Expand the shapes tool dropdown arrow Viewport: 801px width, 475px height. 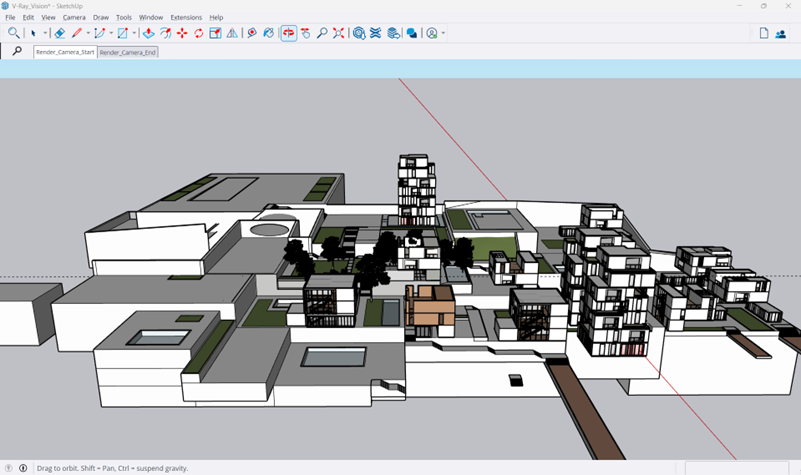pyautogui.click(x=135, y=33)
